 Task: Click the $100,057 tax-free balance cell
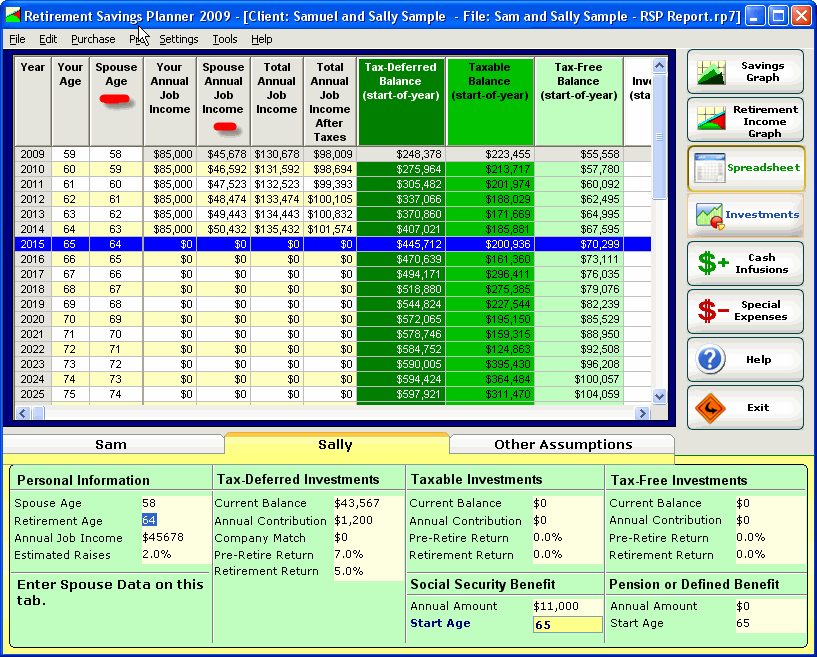(579, 379)
